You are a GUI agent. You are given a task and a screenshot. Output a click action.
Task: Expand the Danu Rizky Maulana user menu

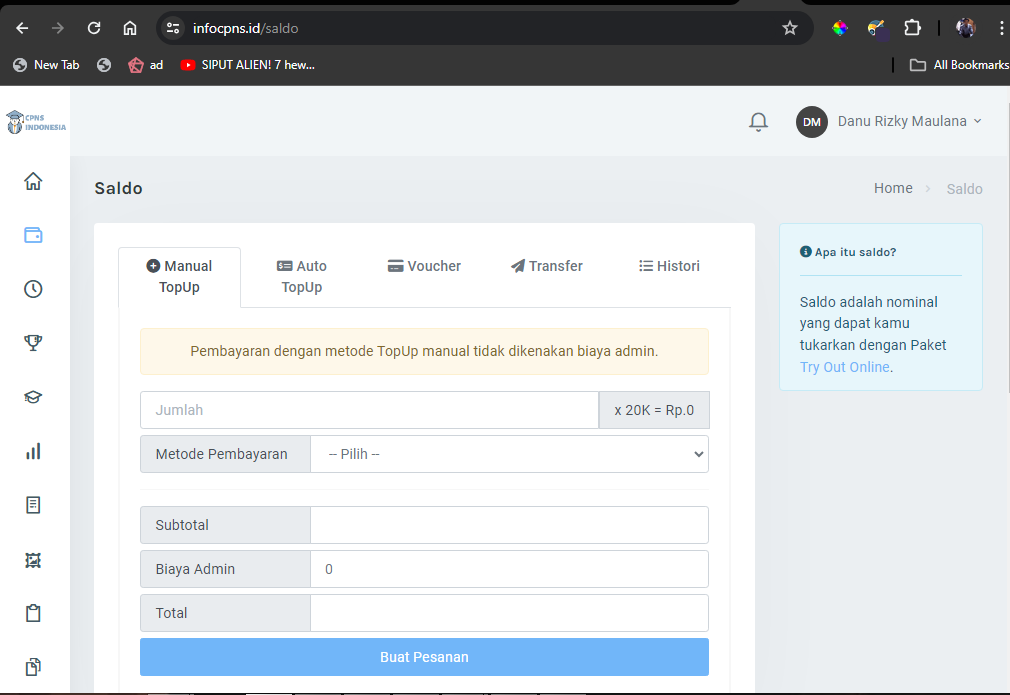890,122
